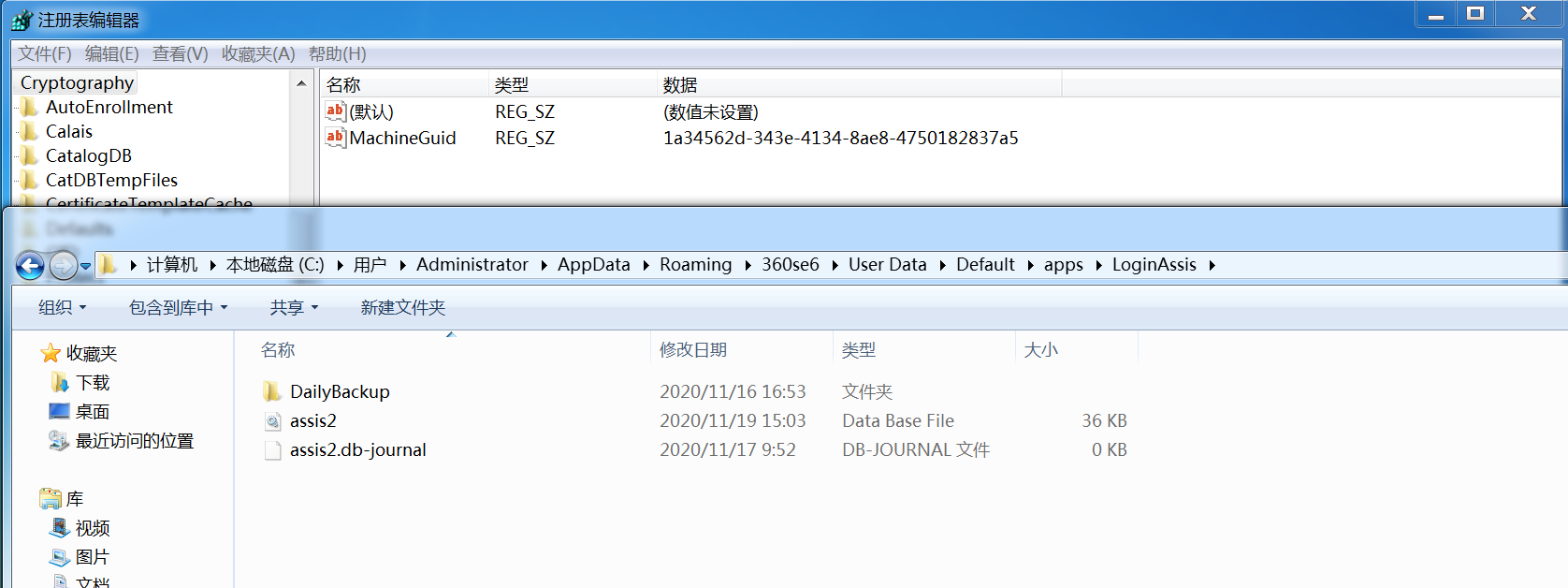Click the MachineGuid data 1a34562d-343e-4134-8ae8-4750182837a5

pyautogui.click(x=840, y=138)
